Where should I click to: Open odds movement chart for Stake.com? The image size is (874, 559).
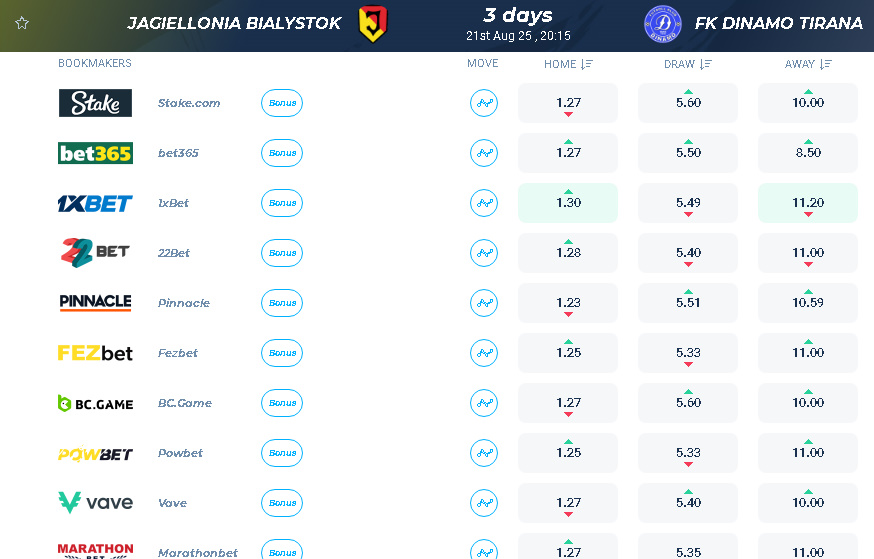pos(484,103)
